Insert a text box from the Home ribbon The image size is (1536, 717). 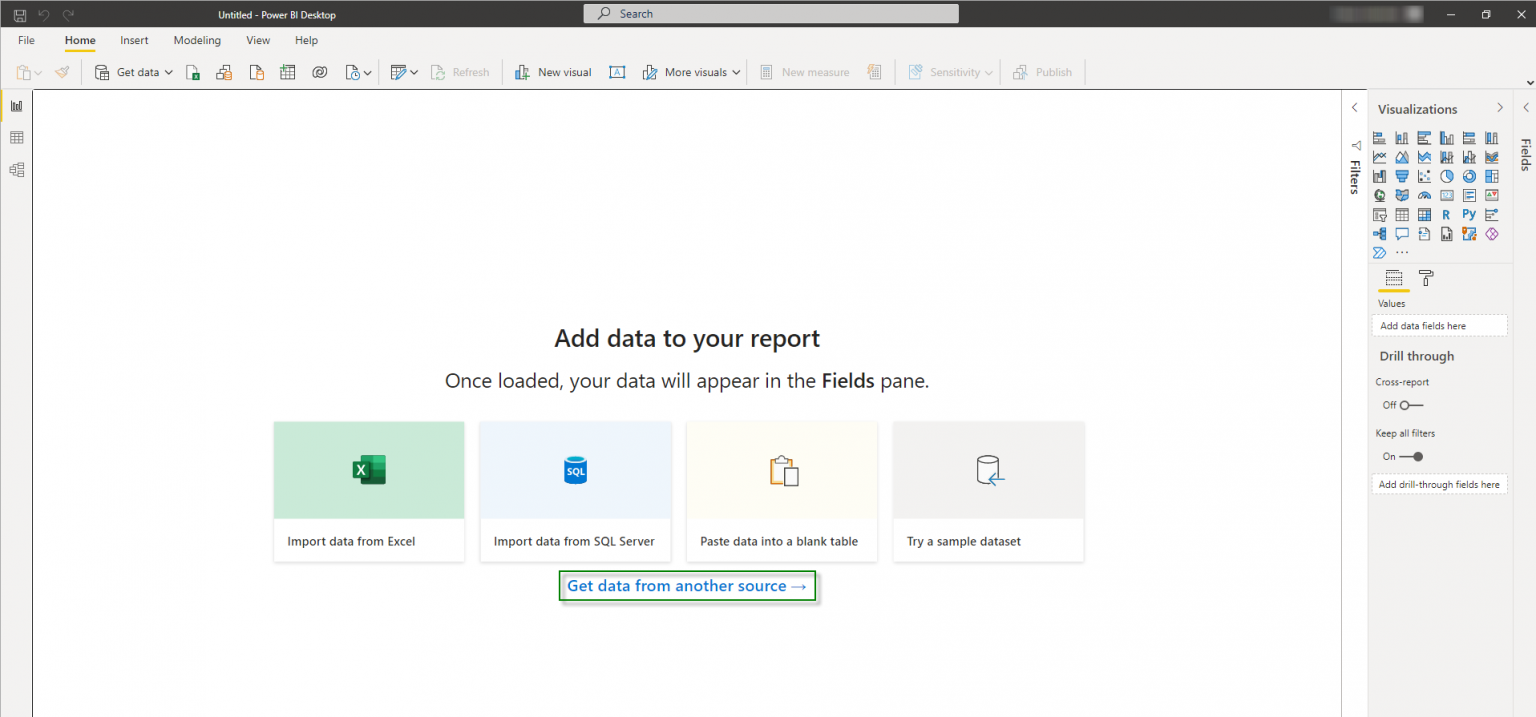tap(617, 71)
